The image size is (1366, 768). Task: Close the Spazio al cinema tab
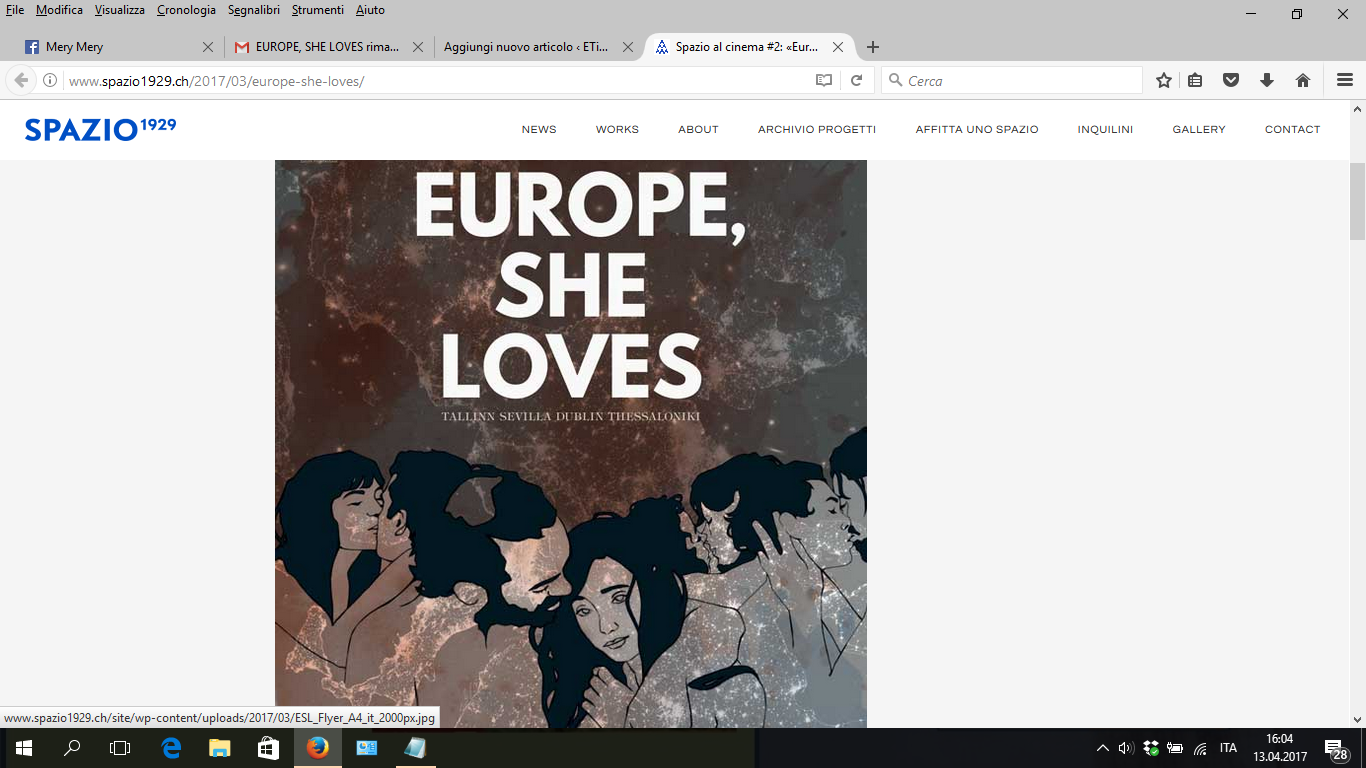[838, 47]
